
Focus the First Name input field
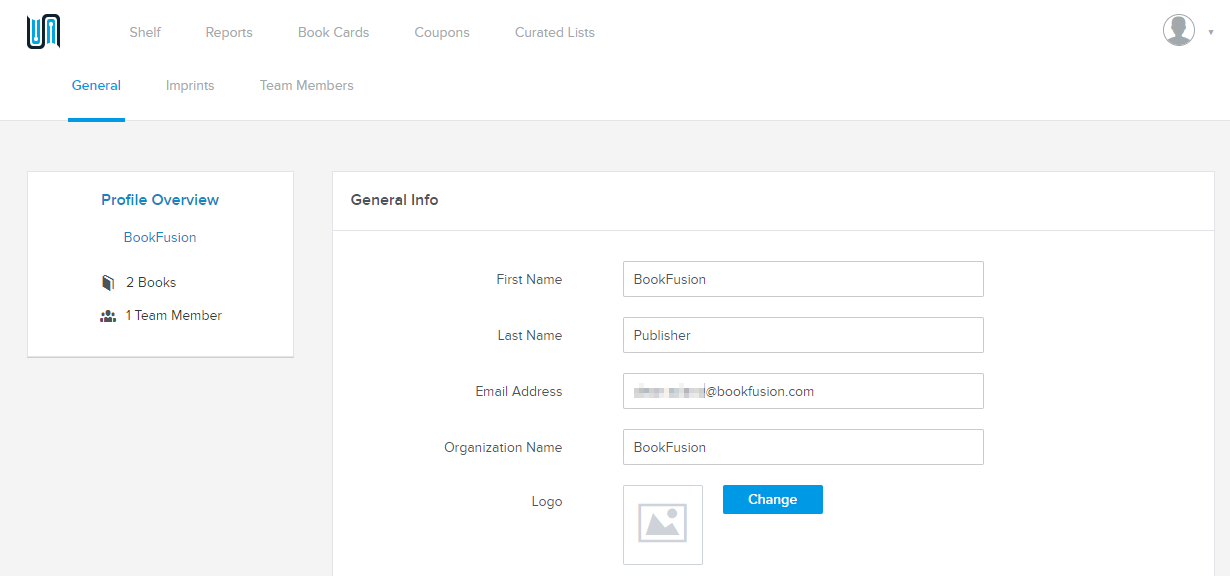(803, 279)
